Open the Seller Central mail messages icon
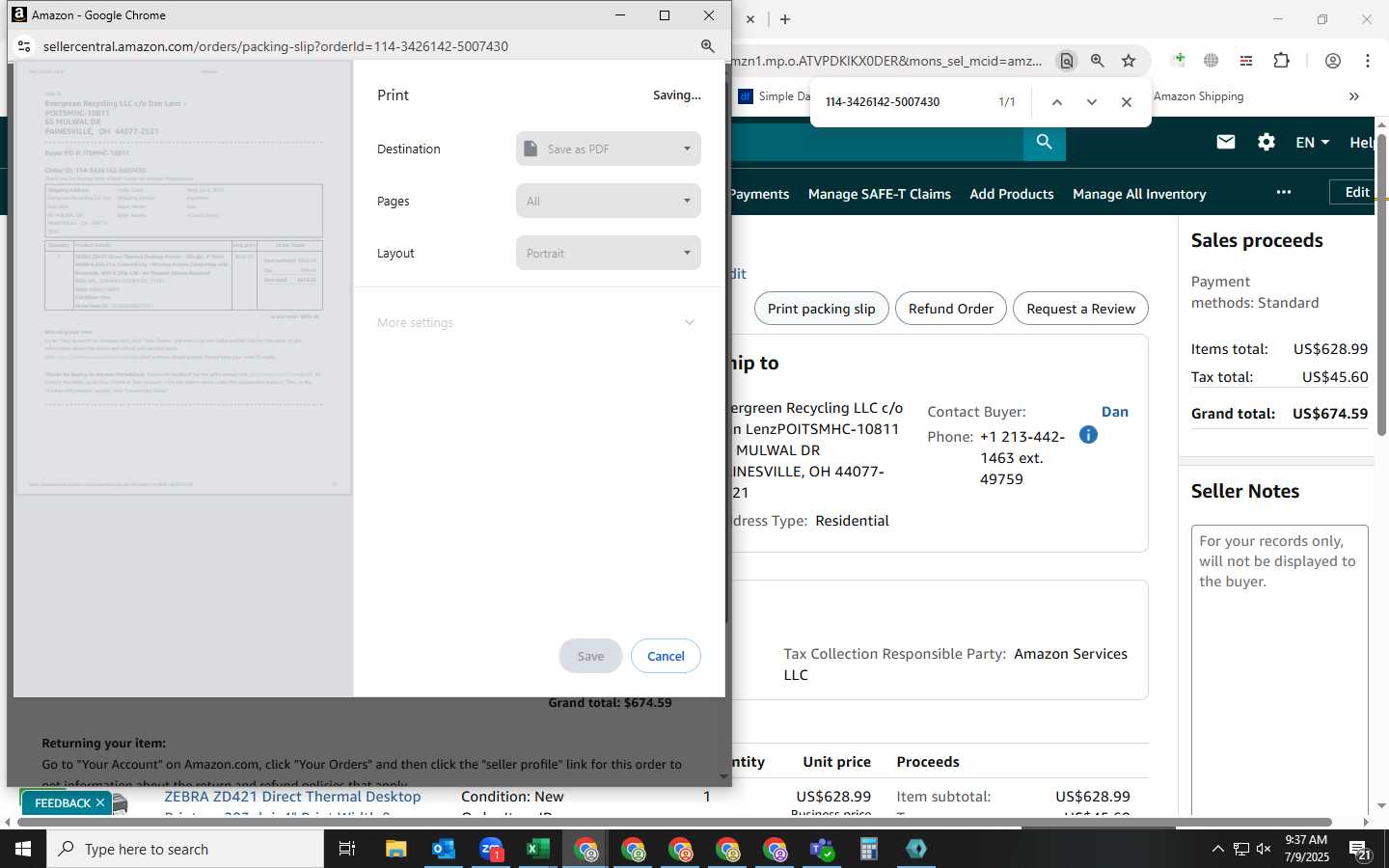The width and height of the screenshot is (1389, 868). (1226, 143)
